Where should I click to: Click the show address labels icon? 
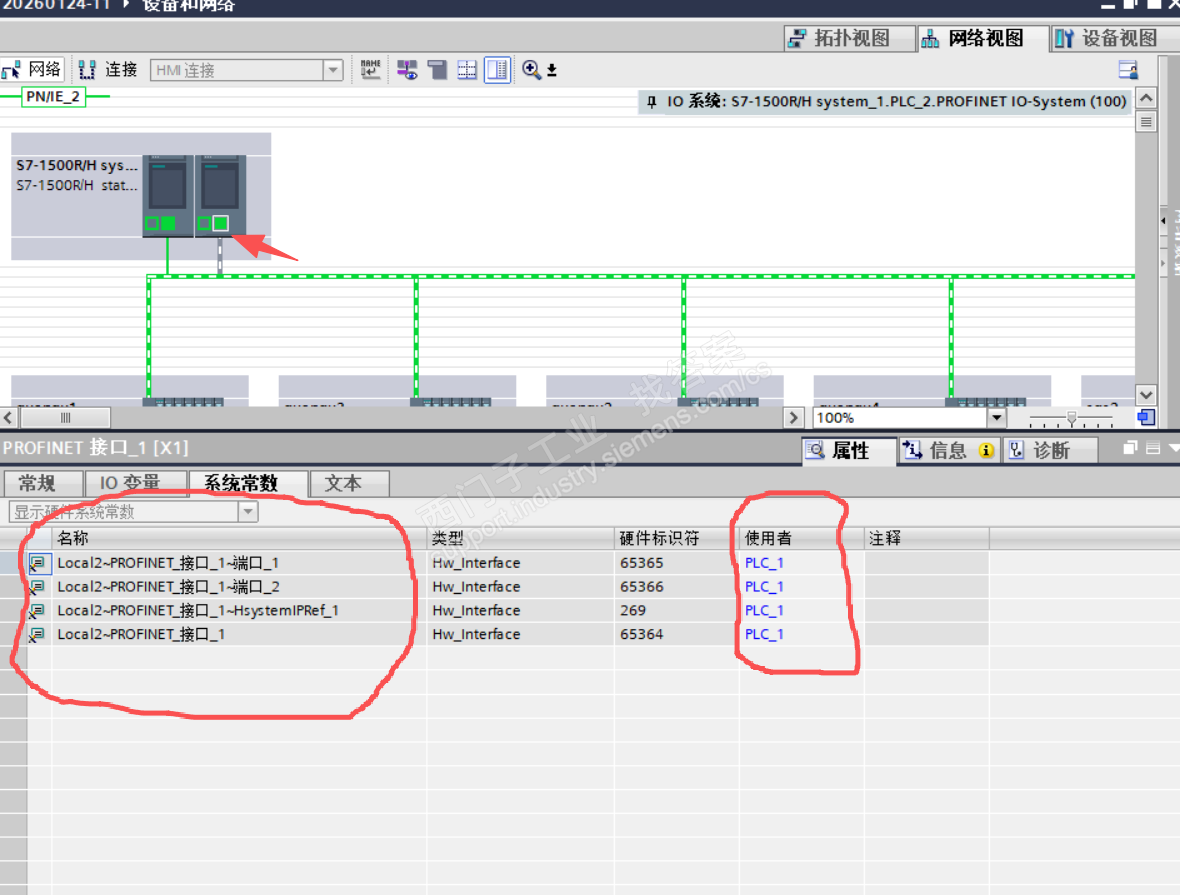coord(407,70)
